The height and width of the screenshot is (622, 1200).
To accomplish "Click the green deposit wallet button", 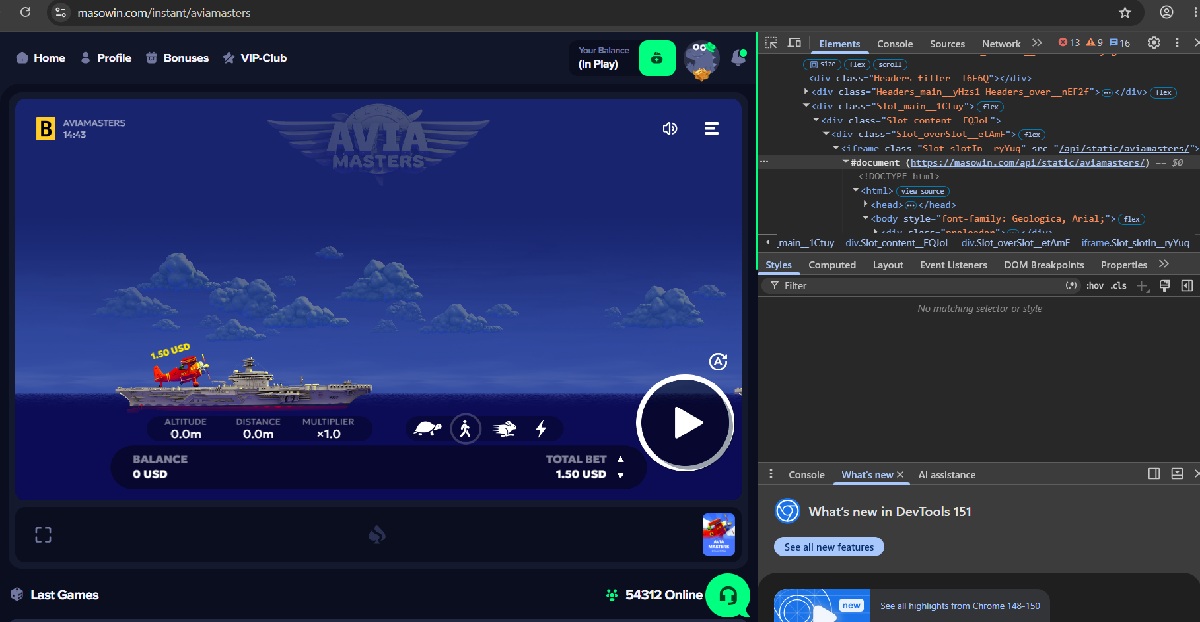I will pos(657,58).
